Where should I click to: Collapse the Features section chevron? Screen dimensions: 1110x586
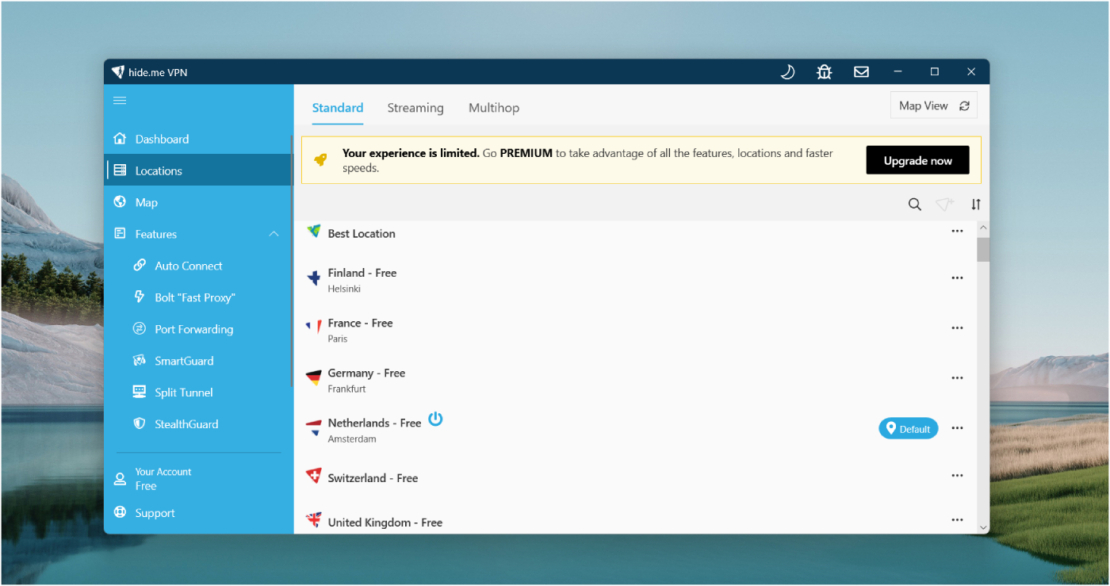pyautogui.click(x=273, y=233)
